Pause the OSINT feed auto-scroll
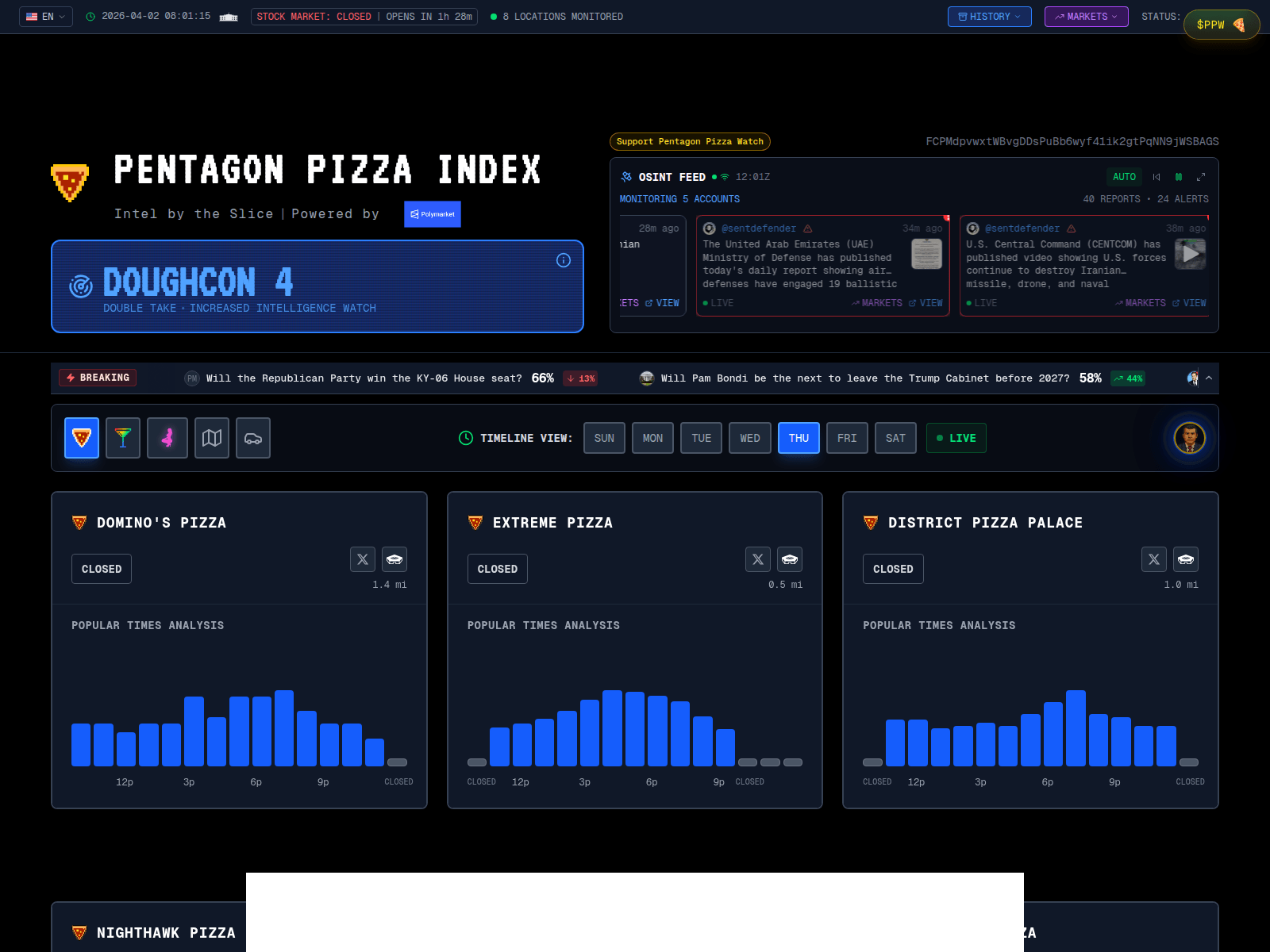Screen dimensions: 1270x952 (1179, 177)
